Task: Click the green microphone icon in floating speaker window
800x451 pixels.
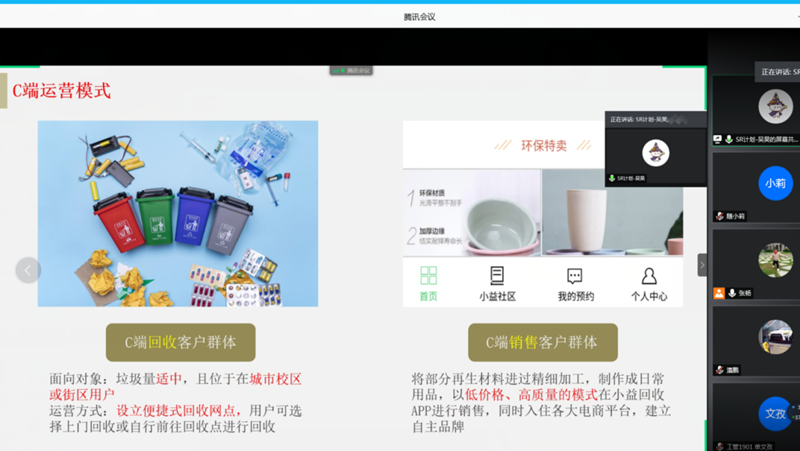Action: 612,178
